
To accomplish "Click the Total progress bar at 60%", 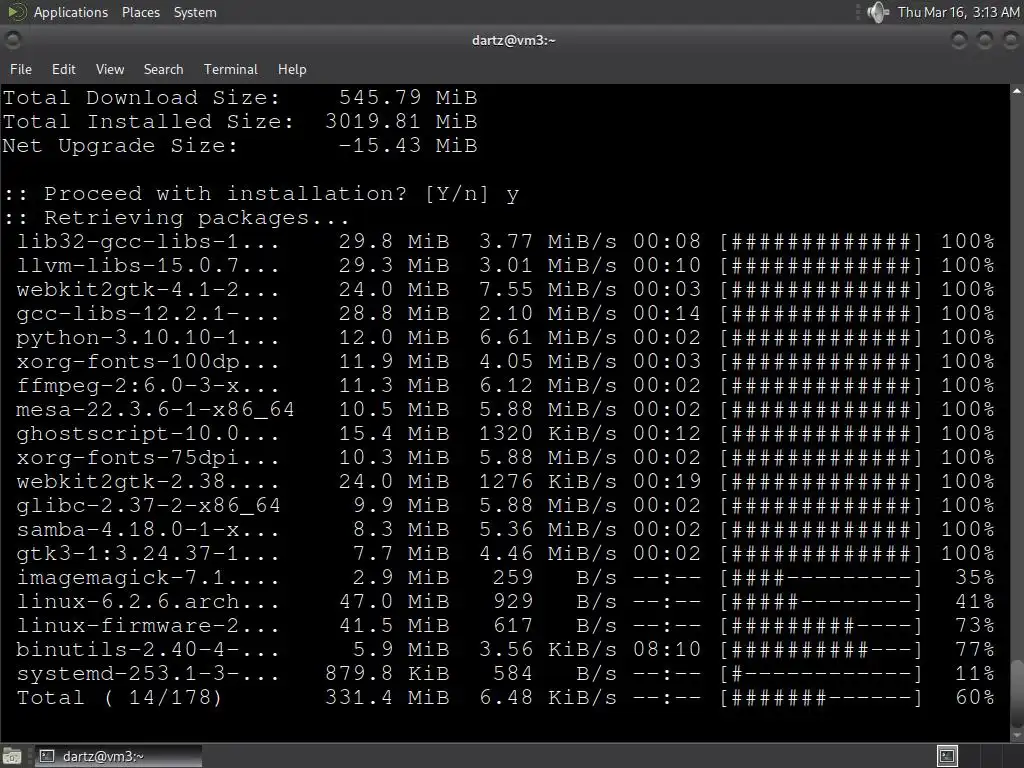I will [821, 698].
